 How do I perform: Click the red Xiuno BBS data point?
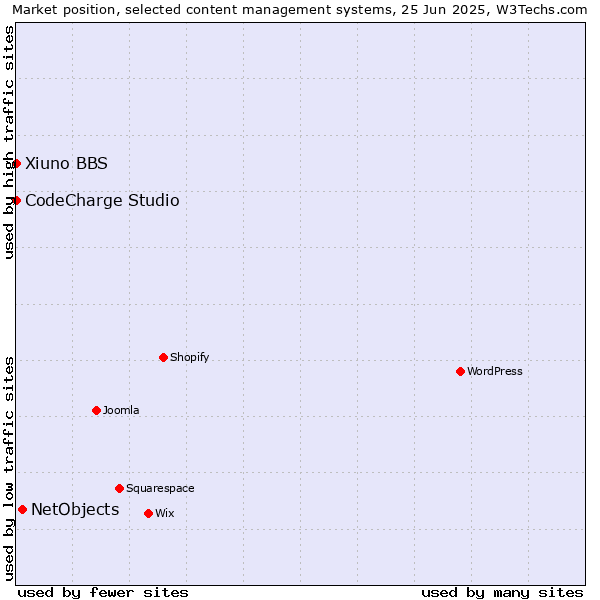point(16,164)
